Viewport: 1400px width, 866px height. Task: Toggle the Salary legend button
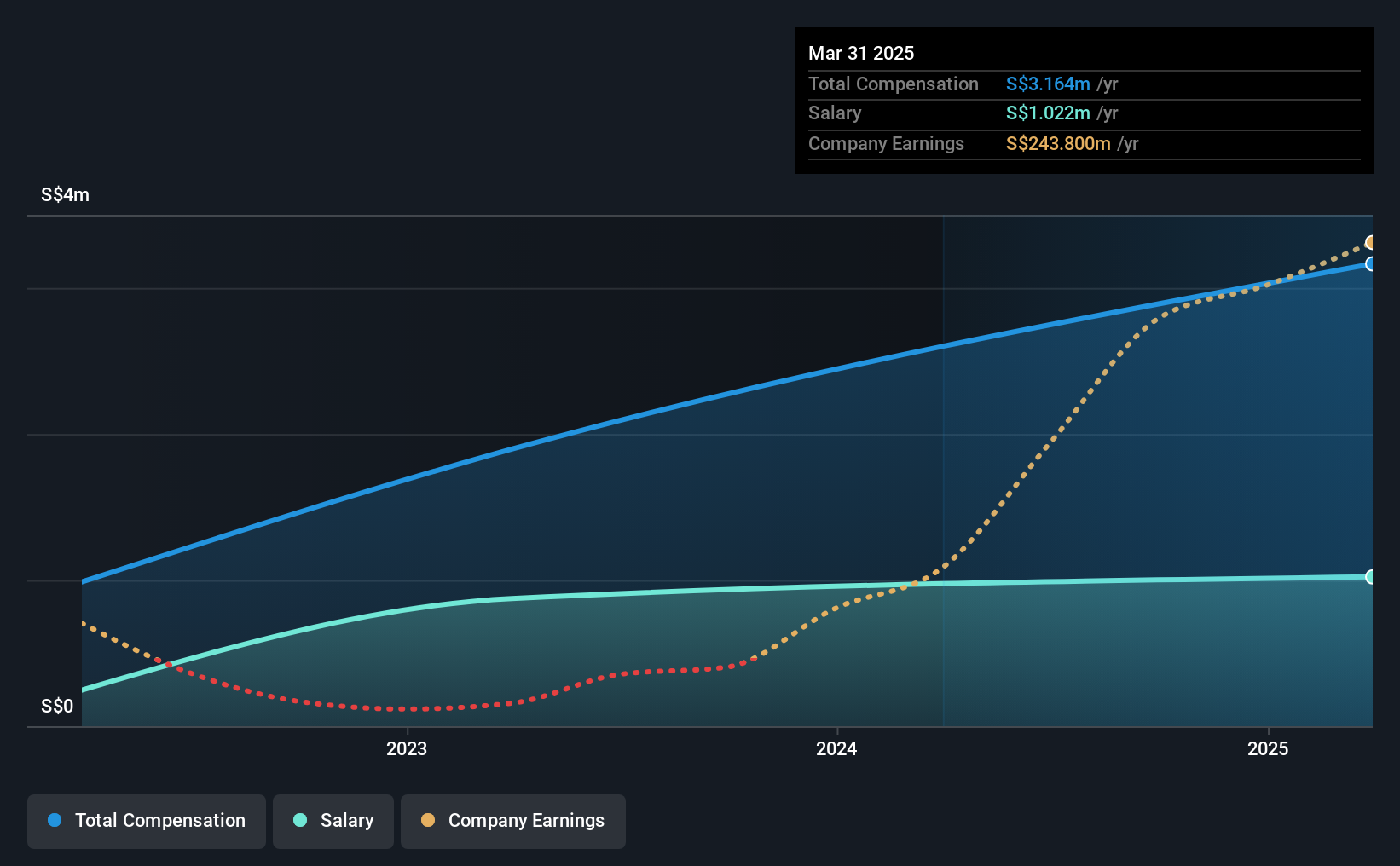[333, 821]
